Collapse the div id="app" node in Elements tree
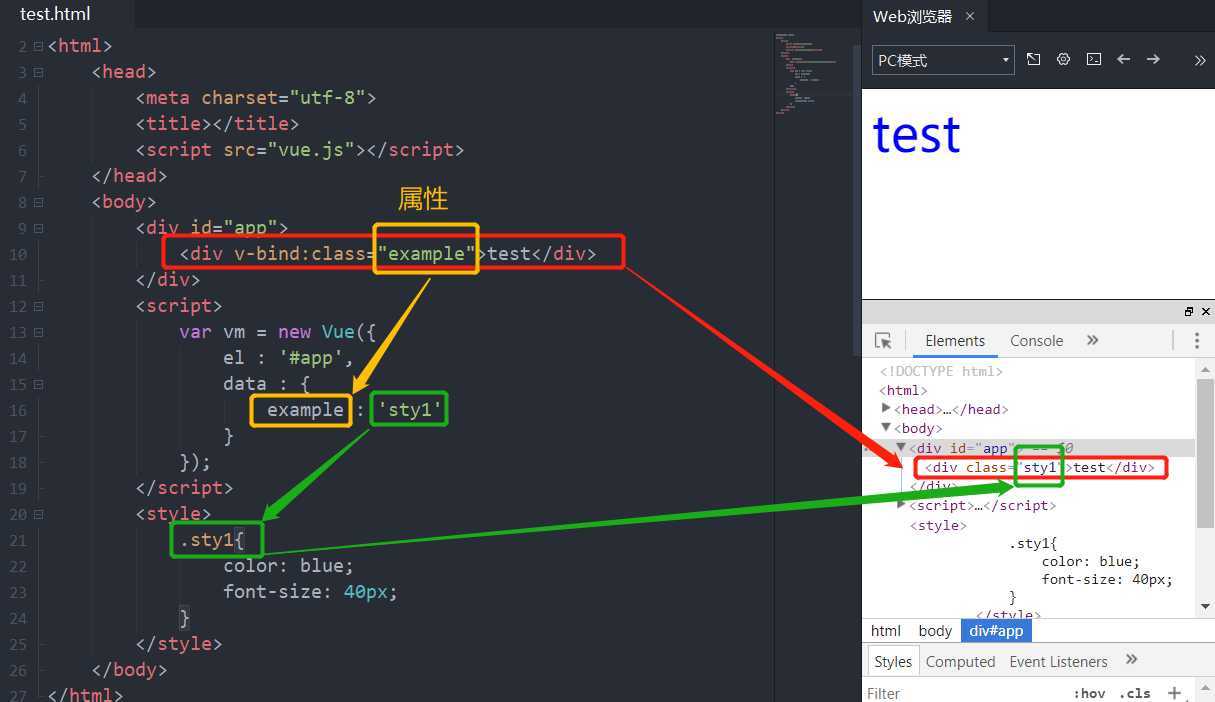 (901, 448)
